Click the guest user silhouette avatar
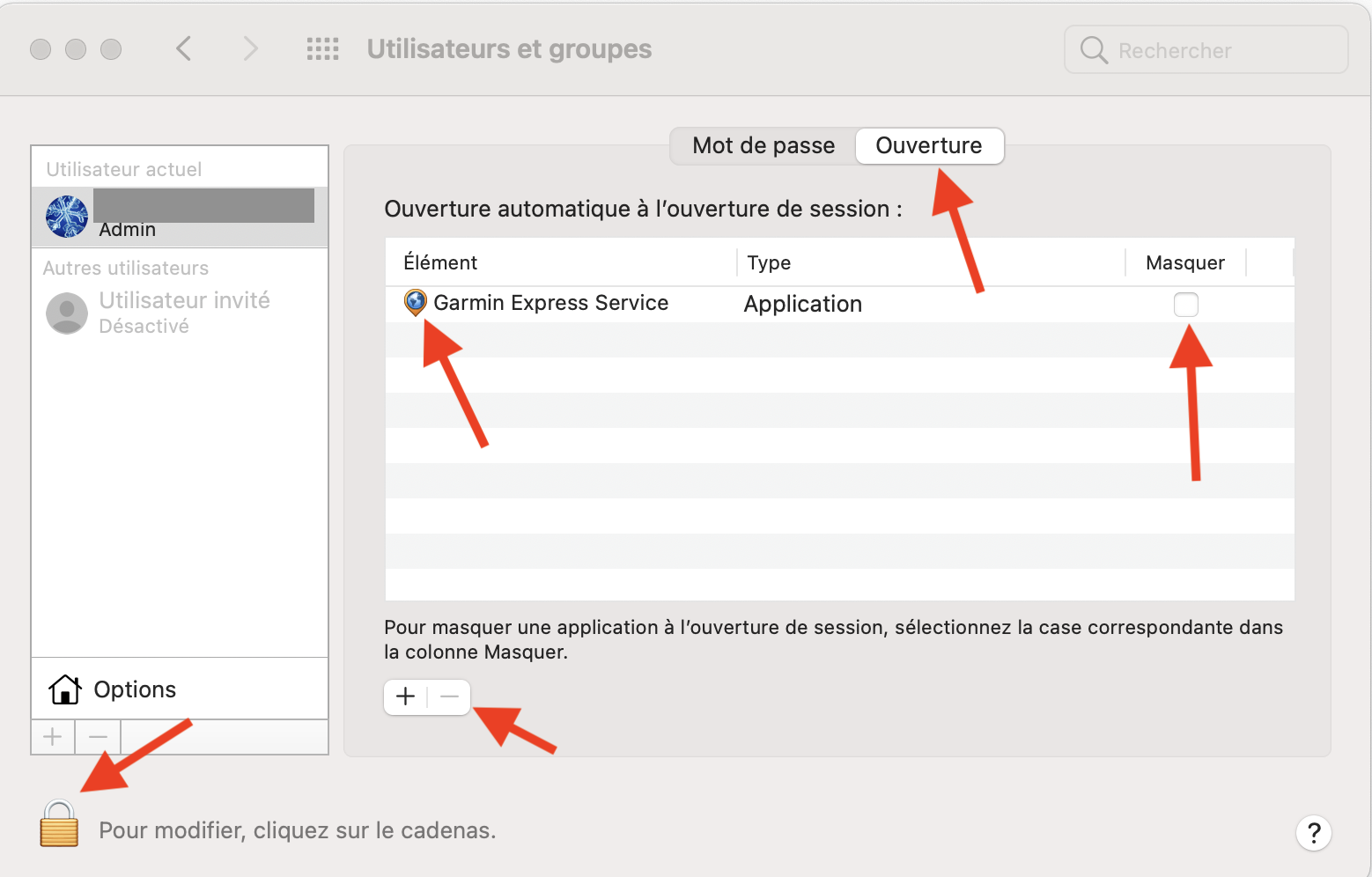Image resolution: width=1372 pixels, height=877 pixels. pyautogui.click(x=67, y=313)
